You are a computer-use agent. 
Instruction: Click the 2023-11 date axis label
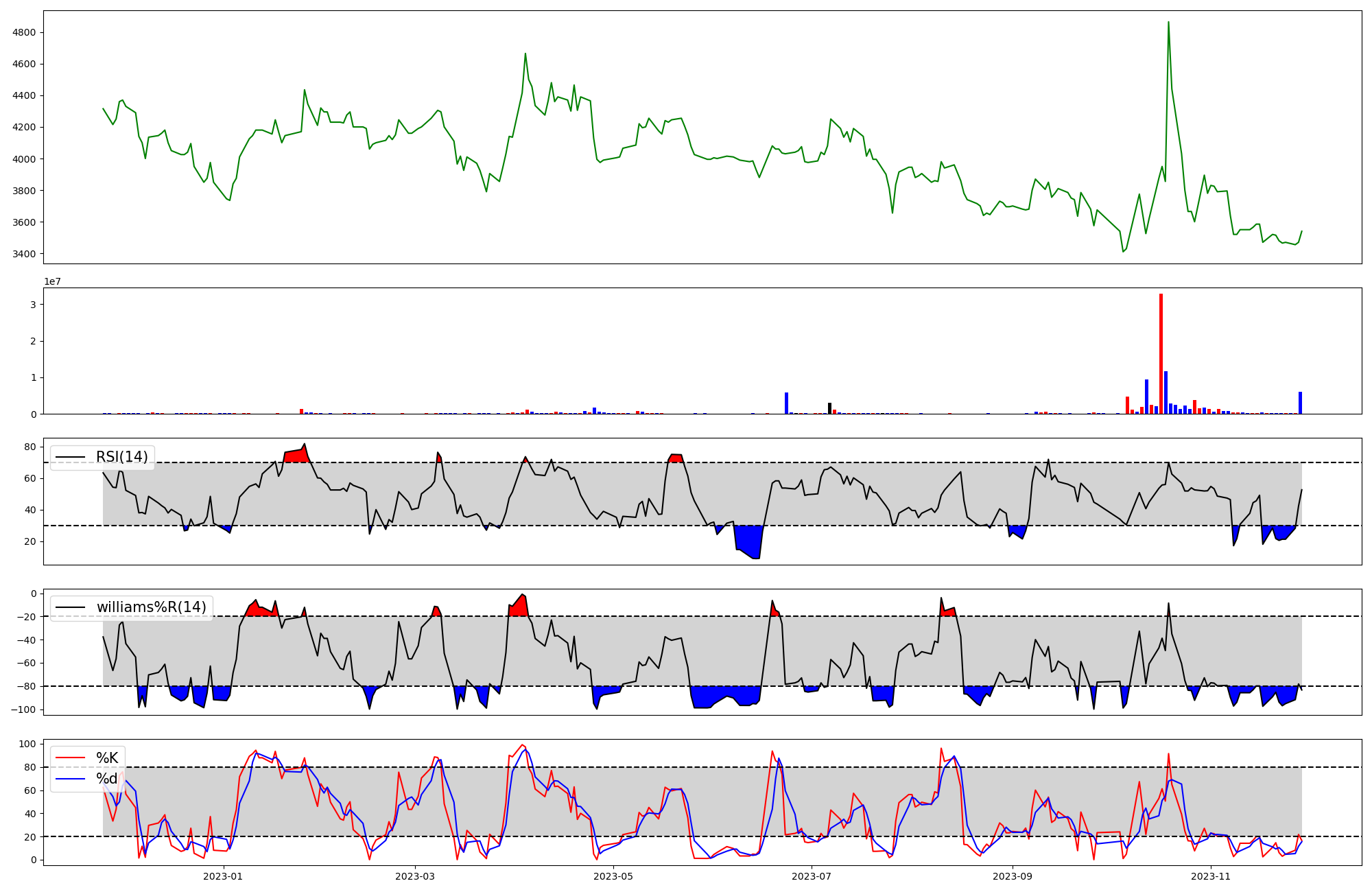click(x=1211, y=876)
